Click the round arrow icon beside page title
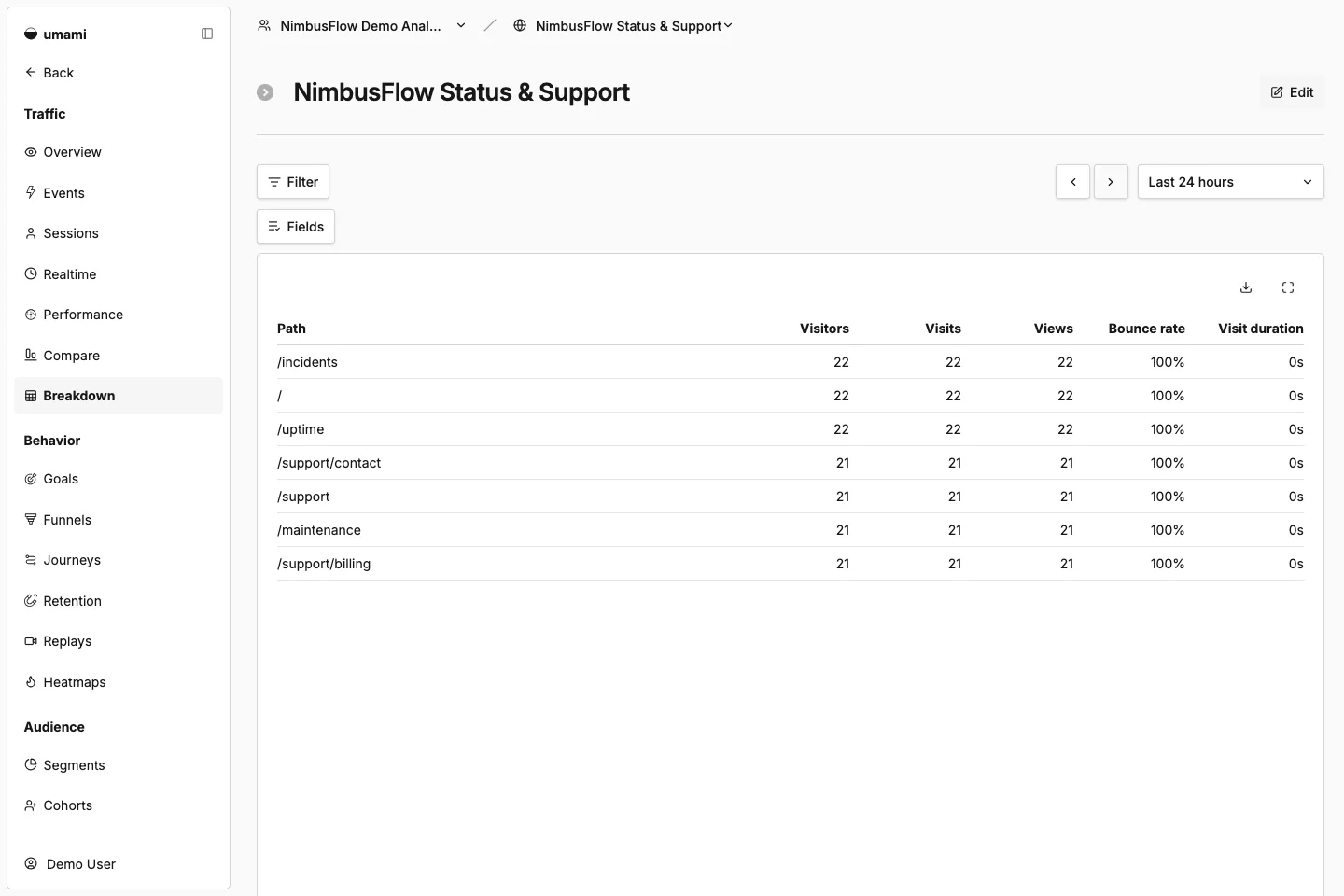 coord(265,92)
